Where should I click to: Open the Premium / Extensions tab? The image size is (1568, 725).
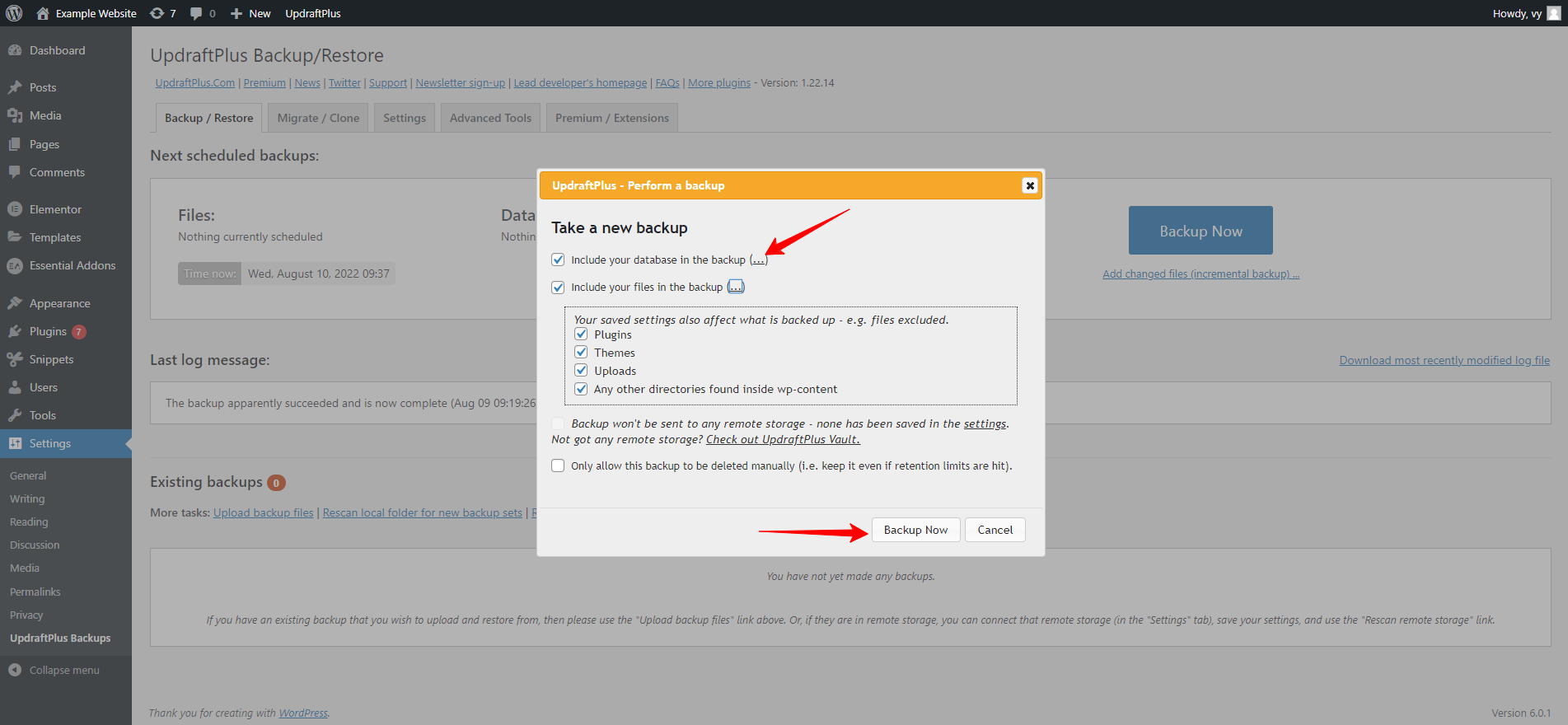coord(612,118)
